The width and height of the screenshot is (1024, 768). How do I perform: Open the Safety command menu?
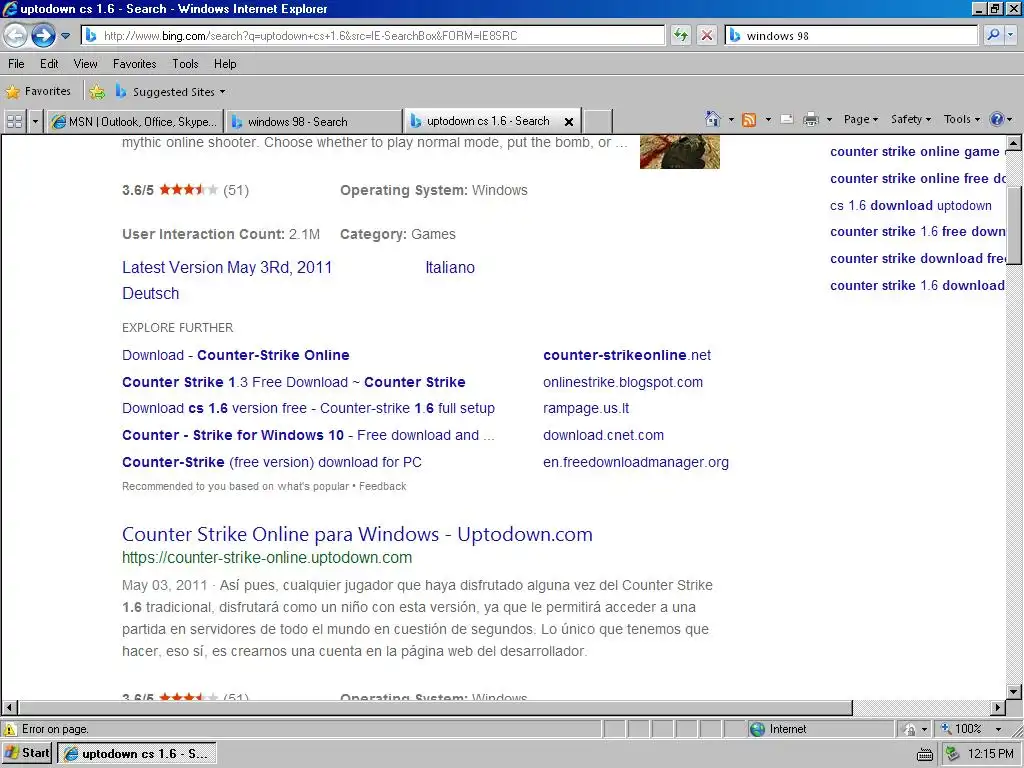(x=911, y=120)
